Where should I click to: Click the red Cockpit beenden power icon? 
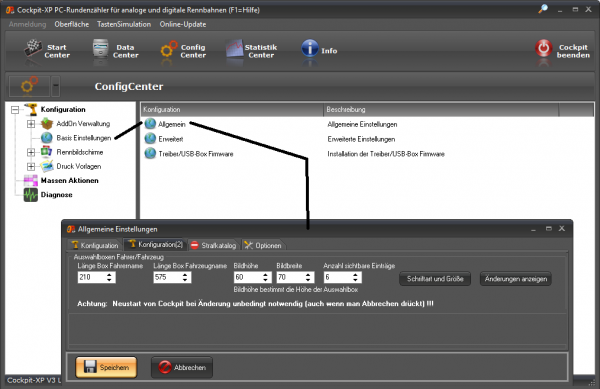[x=543, y=49]
